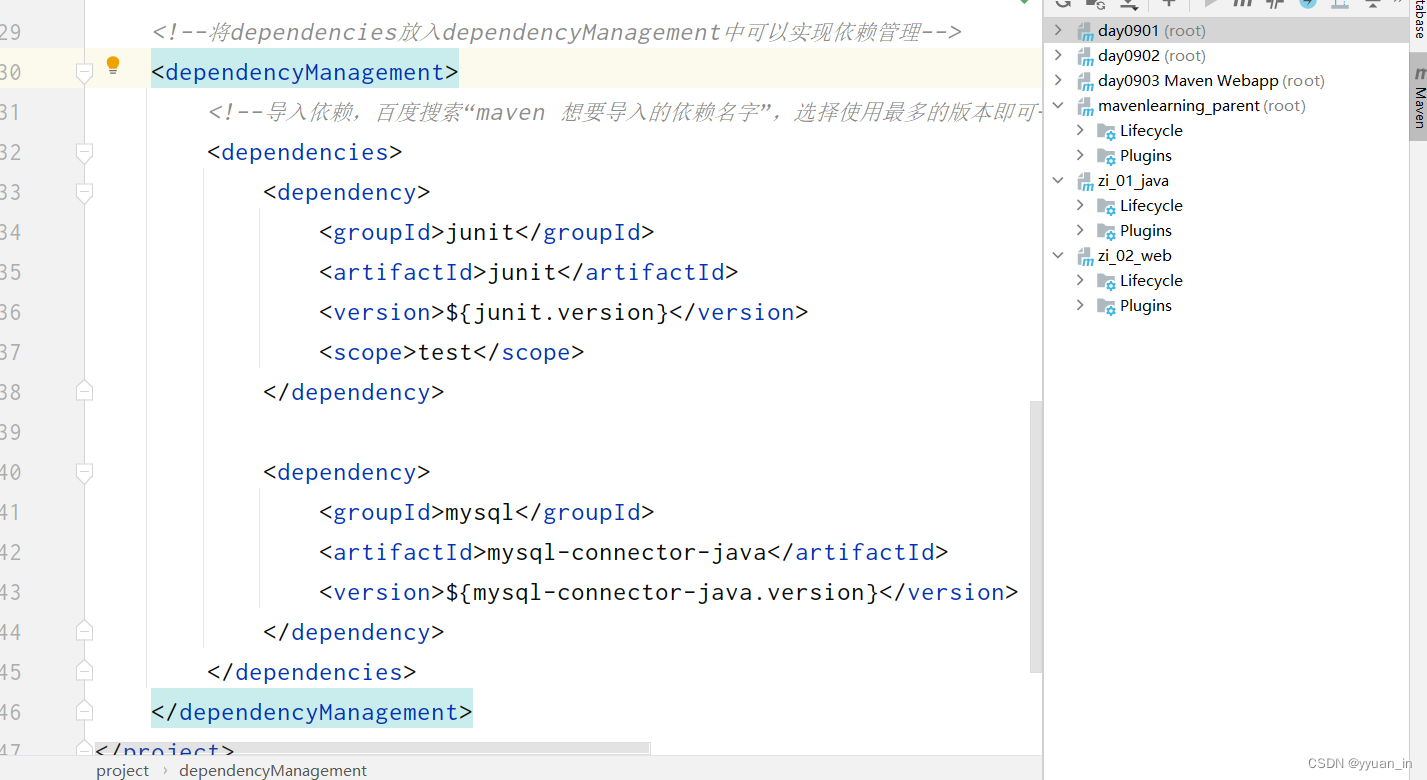Click Lifecycle folder icon under mavenlearning_parent

point(1106,131)
